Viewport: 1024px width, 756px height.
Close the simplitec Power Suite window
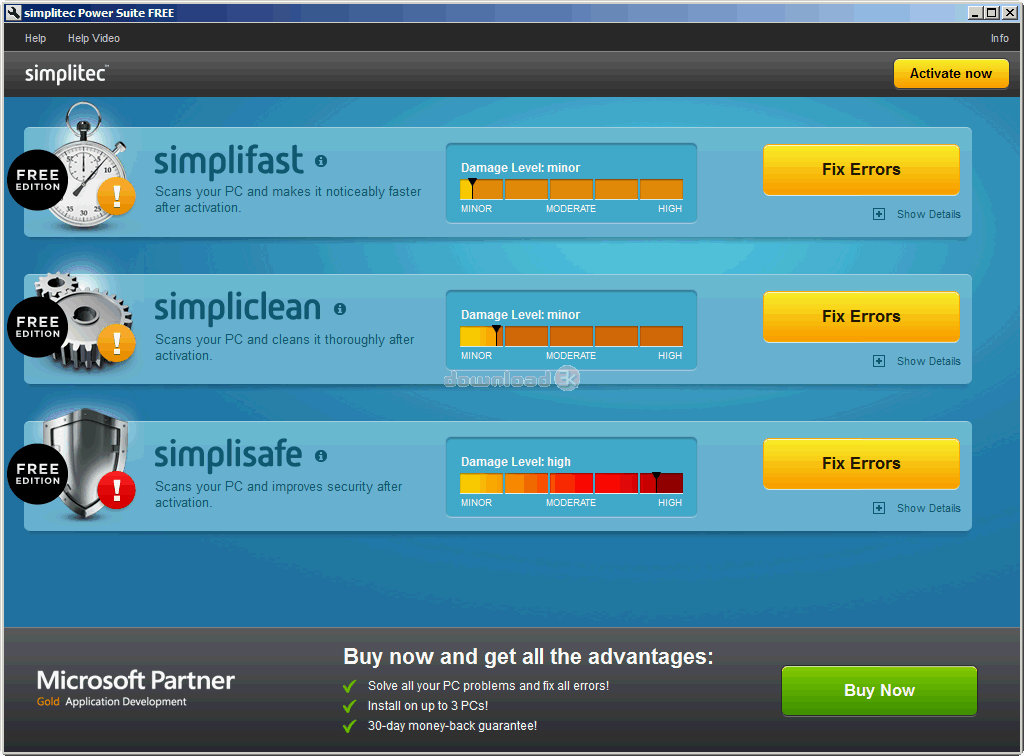pos(1009,12)
